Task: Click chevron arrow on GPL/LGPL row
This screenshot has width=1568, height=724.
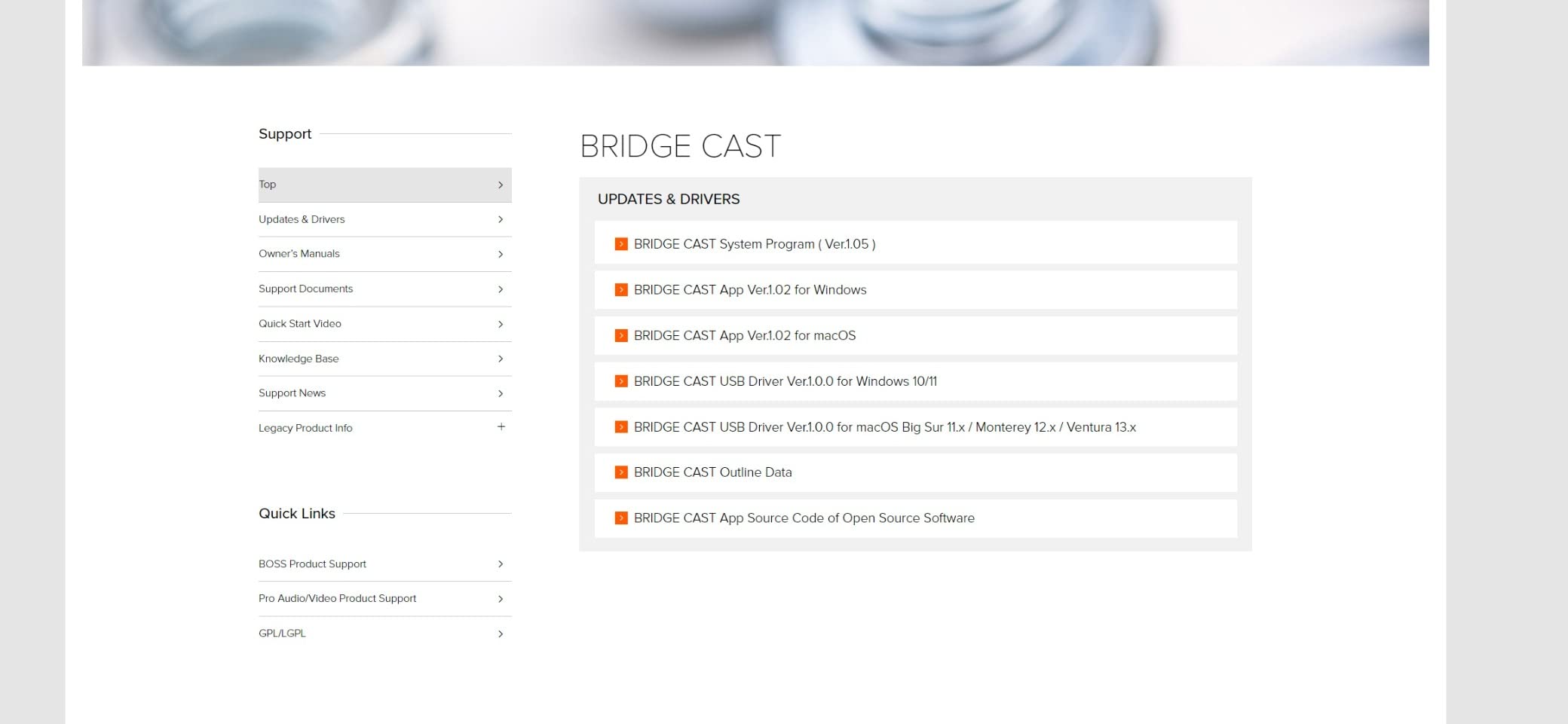Action: 501,634
